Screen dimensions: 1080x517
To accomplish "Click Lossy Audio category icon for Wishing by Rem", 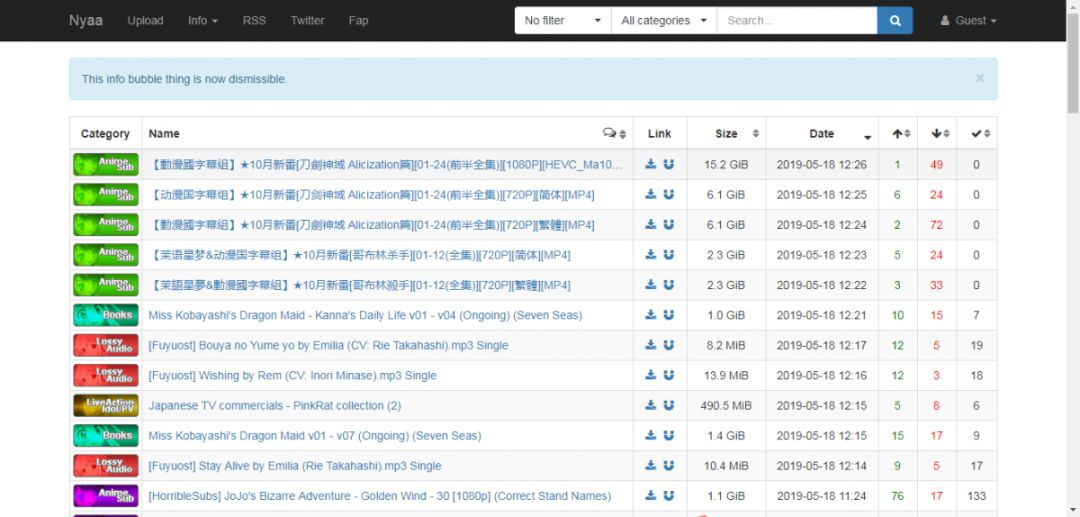I will pyautogui.click(x=105, y=375).
